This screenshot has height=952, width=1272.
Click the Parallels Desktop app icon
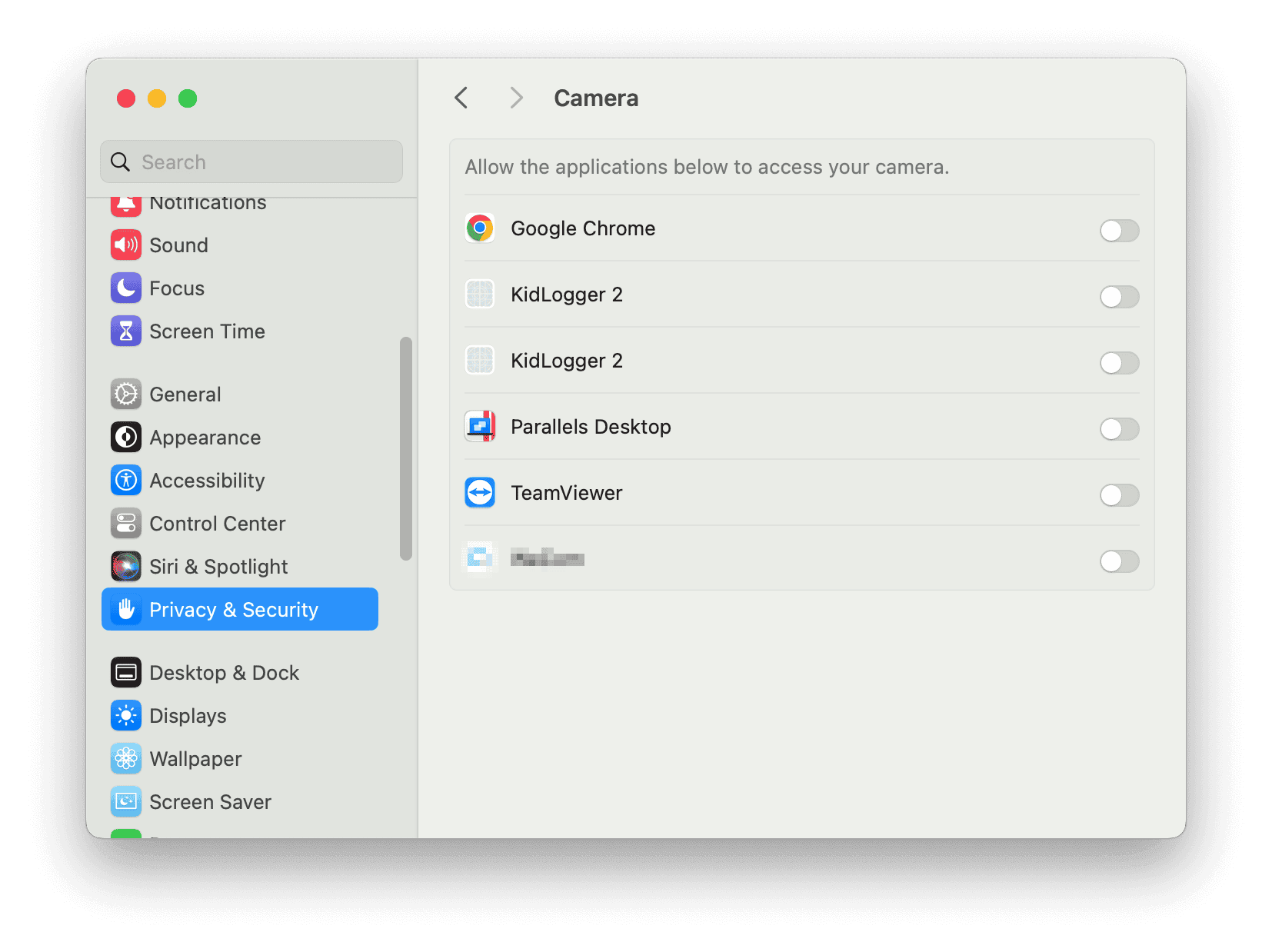(480, 427)
